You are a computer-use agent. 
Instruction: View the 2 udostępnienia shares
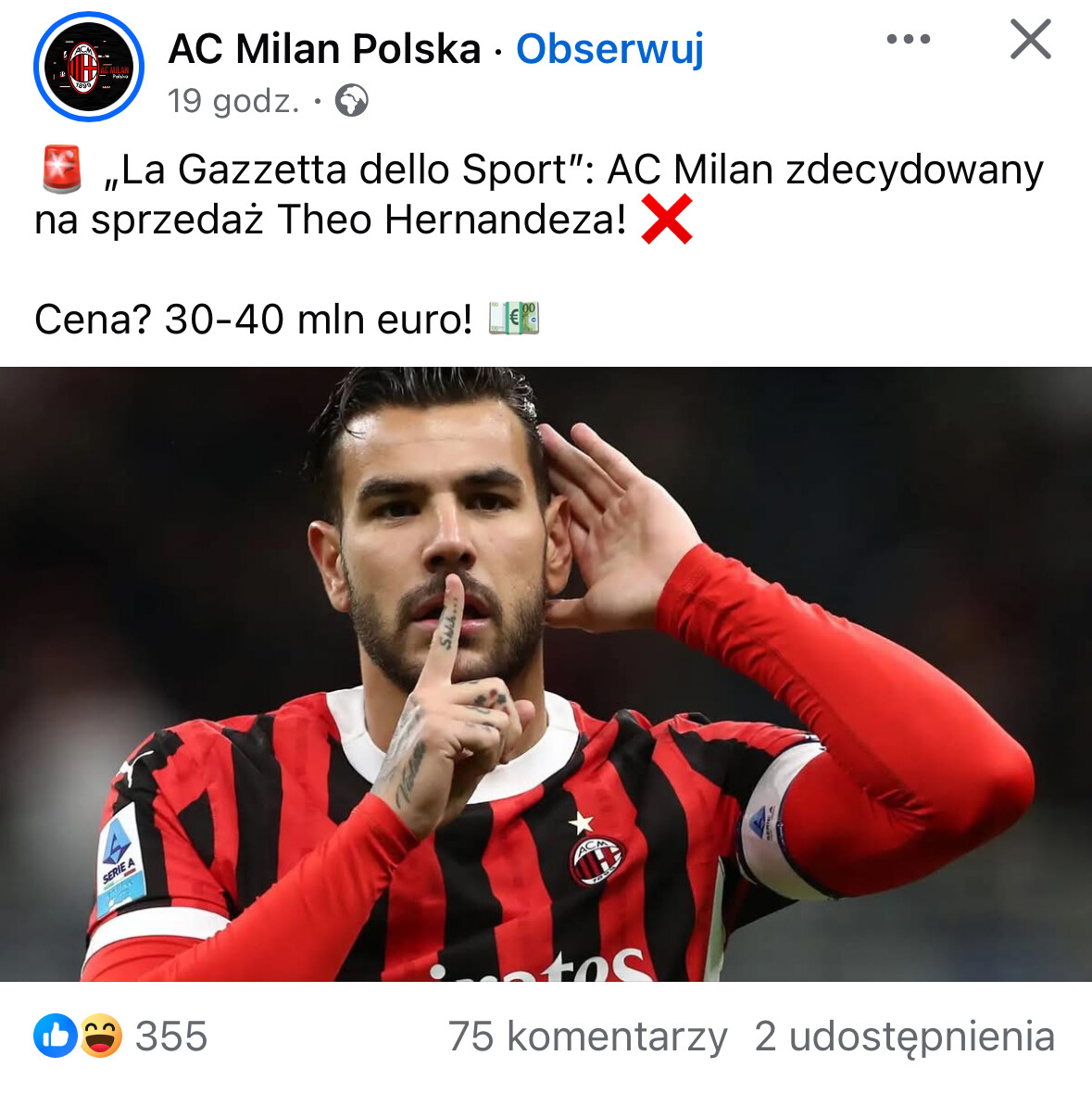905,1036
